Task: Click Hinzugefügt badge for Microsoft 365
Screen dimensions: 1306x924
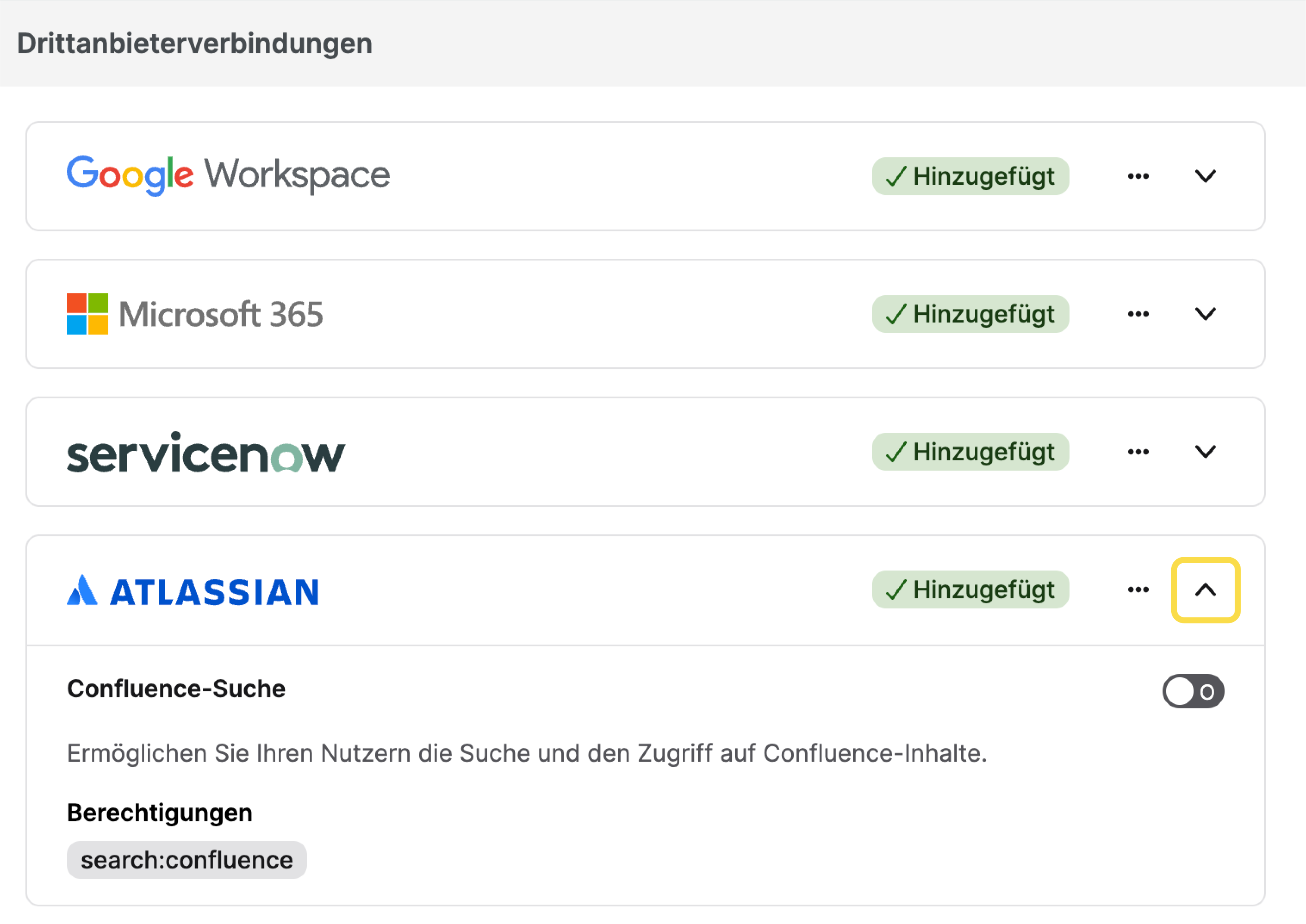Action: [970, 314]
